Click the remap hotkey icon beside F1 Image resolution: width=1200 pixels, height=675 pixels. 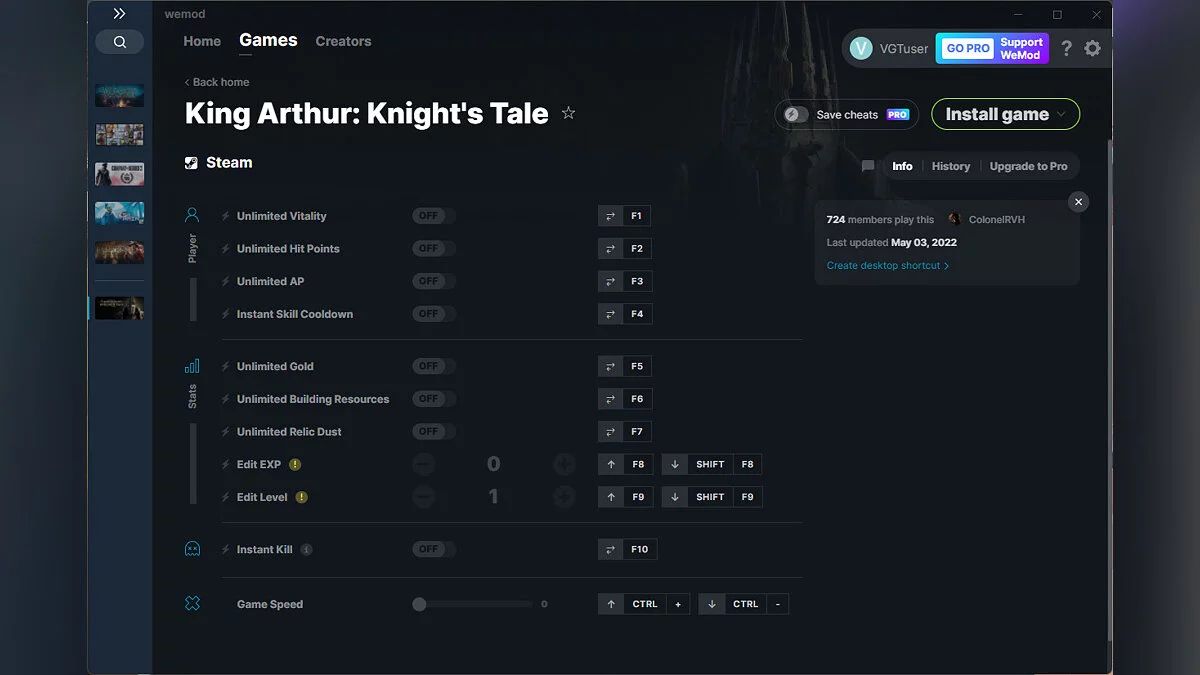point(610,215)
